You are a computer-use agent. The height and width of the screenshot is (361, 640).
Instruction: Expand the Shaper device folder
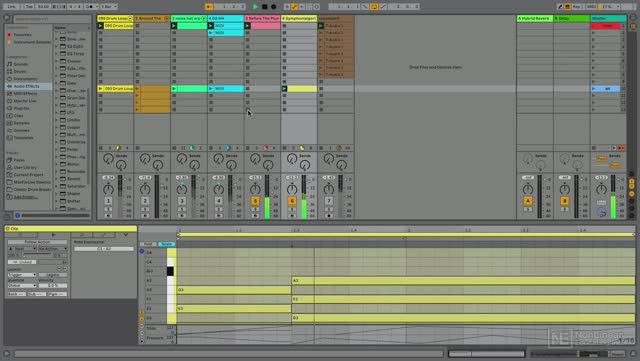pyautogui.click(x=57, y=193)
